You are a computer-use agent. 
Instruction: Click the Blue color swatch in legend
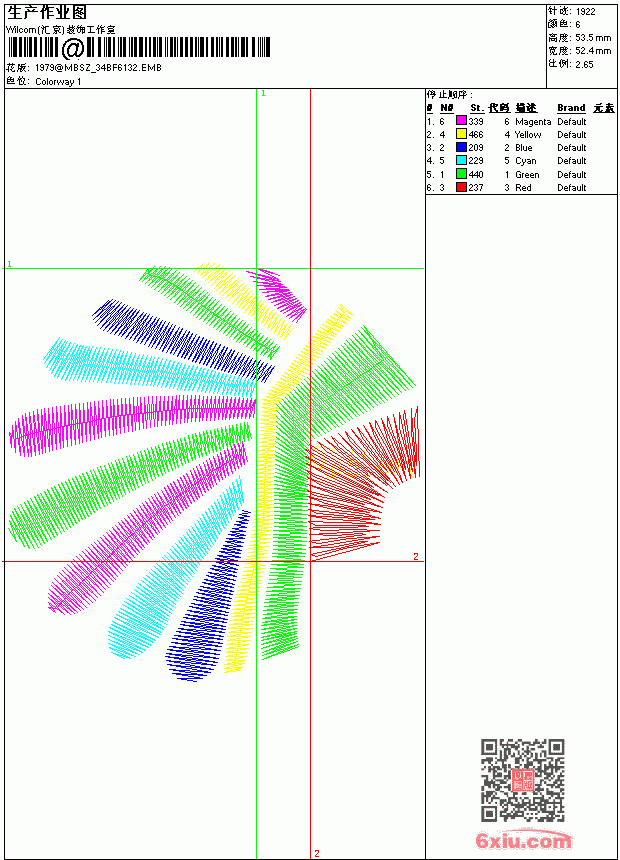(x=461, y=147)
